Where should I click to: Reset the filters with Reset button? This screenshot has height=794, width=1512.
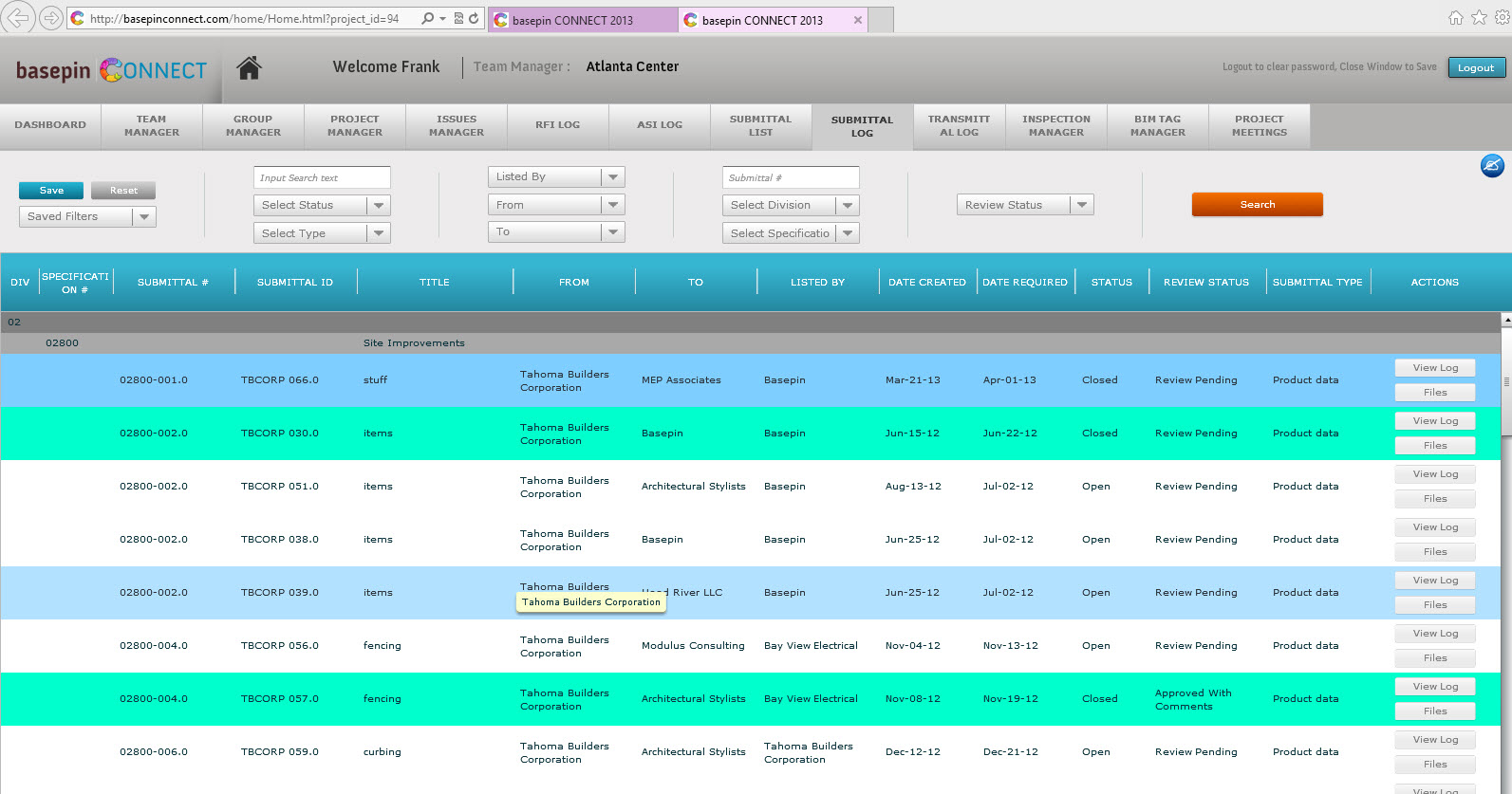coord(123,191)
